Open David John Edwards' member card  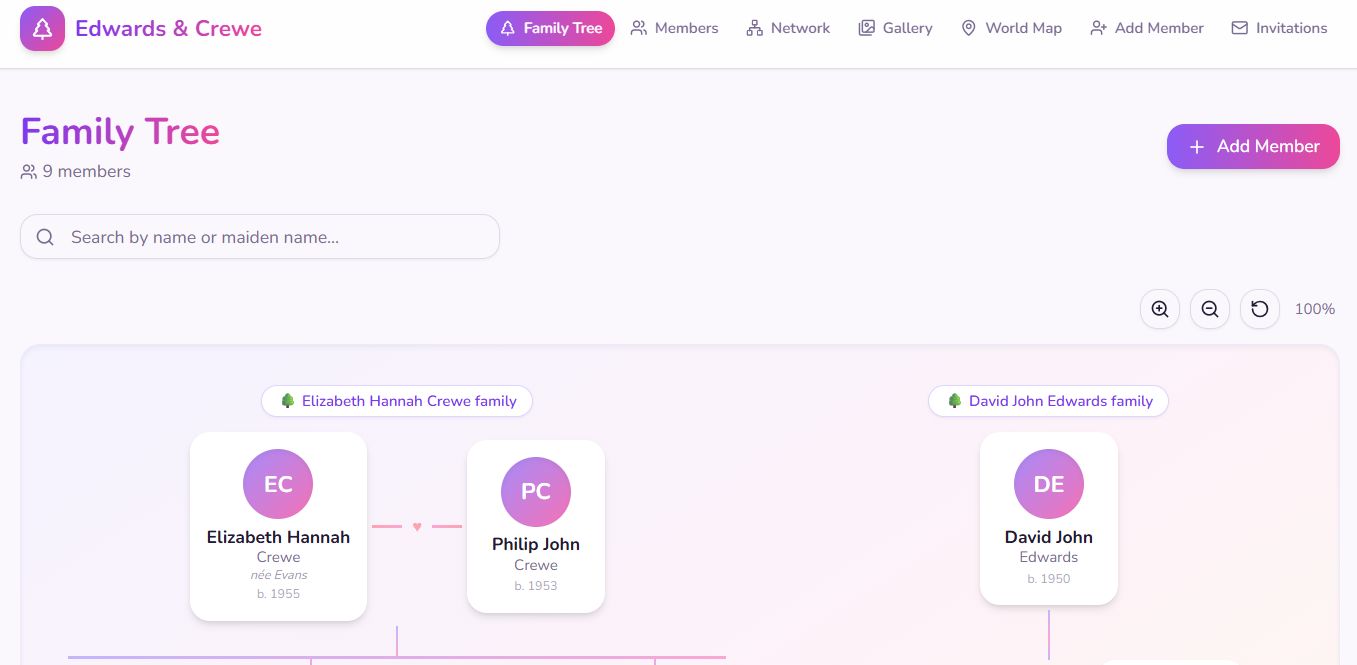(1049, 518)
